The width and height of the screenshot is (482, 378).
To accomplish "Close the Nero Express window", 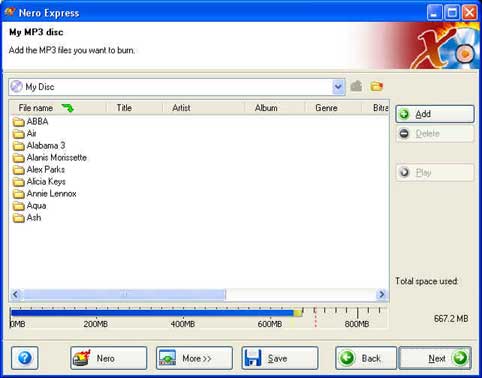I will 470,13.
